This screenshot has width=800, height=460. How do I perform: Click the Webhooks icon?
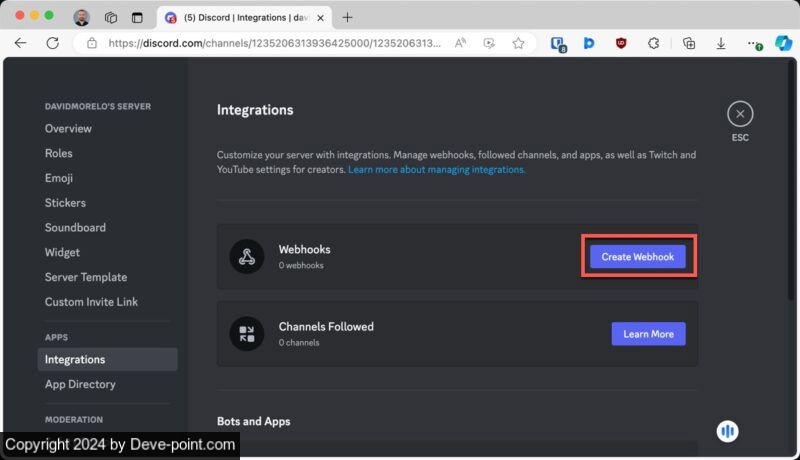coord(246,257)
